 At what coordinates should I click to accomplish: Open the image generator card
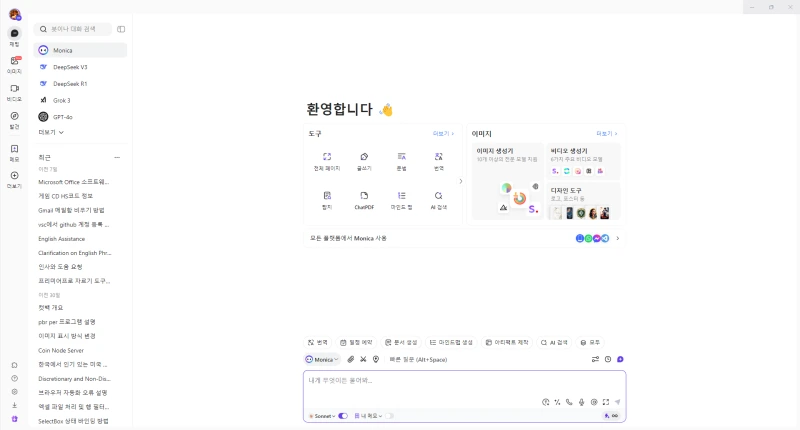click(x=507, y=181)
